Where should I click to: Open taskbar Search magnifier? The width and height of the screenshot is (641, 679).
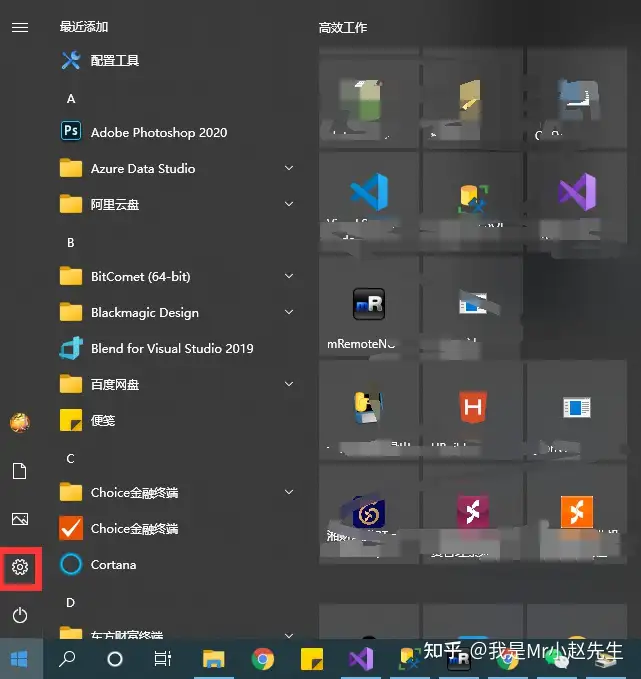tap(67, 659)
